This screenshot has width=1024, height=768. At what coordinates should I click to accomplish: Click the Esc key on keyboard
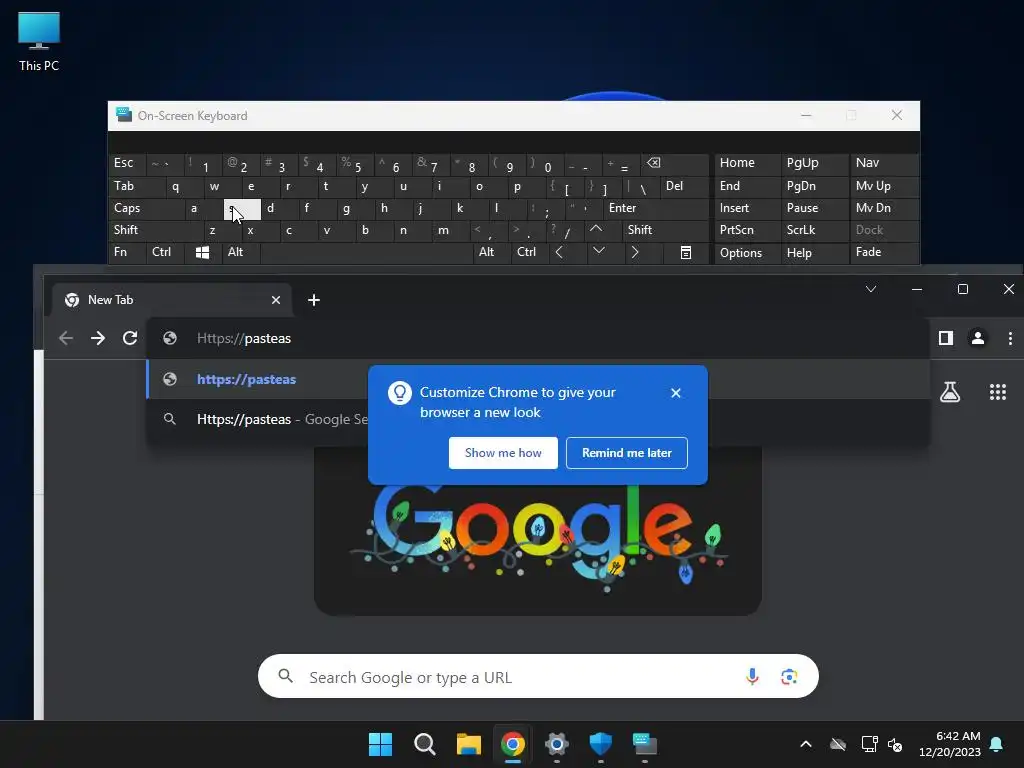pos(127,163)
